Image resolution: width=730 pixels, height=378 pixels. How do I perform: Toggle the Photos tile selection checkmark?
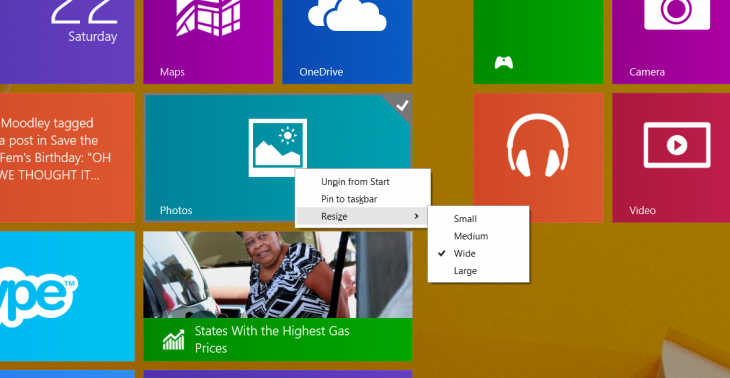401,105
